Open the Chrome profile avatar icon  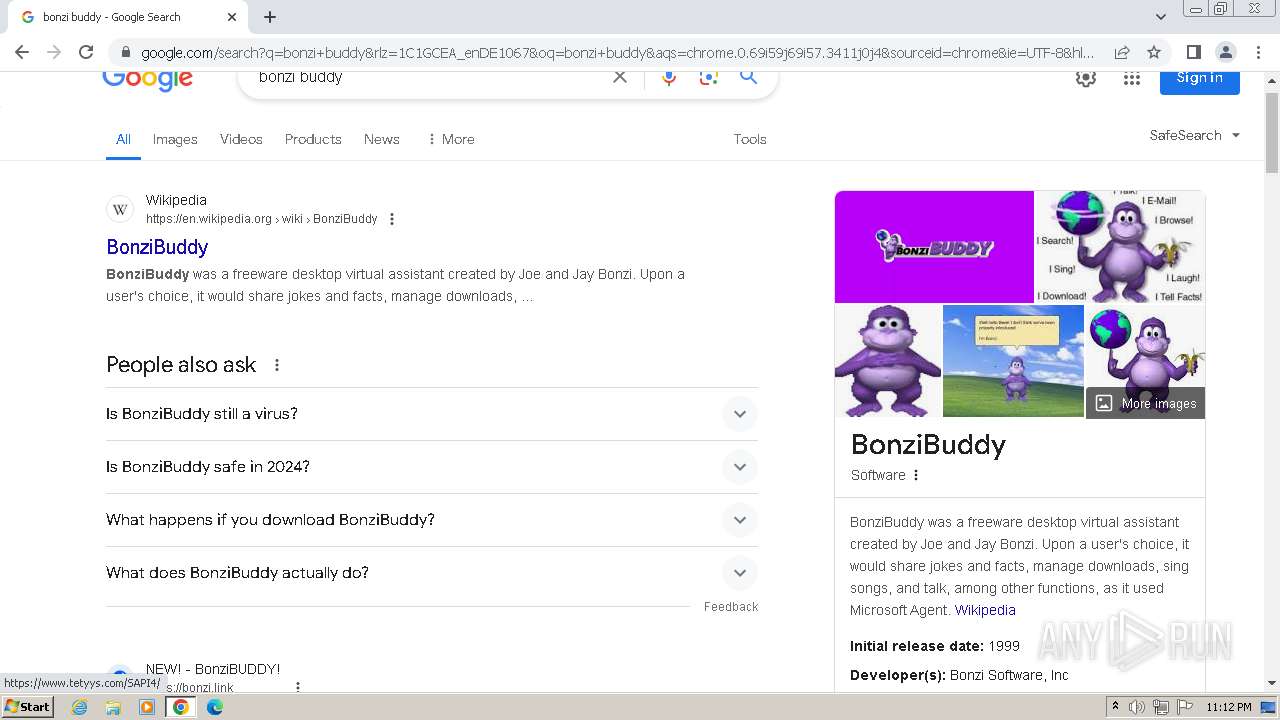point(1225,52)
